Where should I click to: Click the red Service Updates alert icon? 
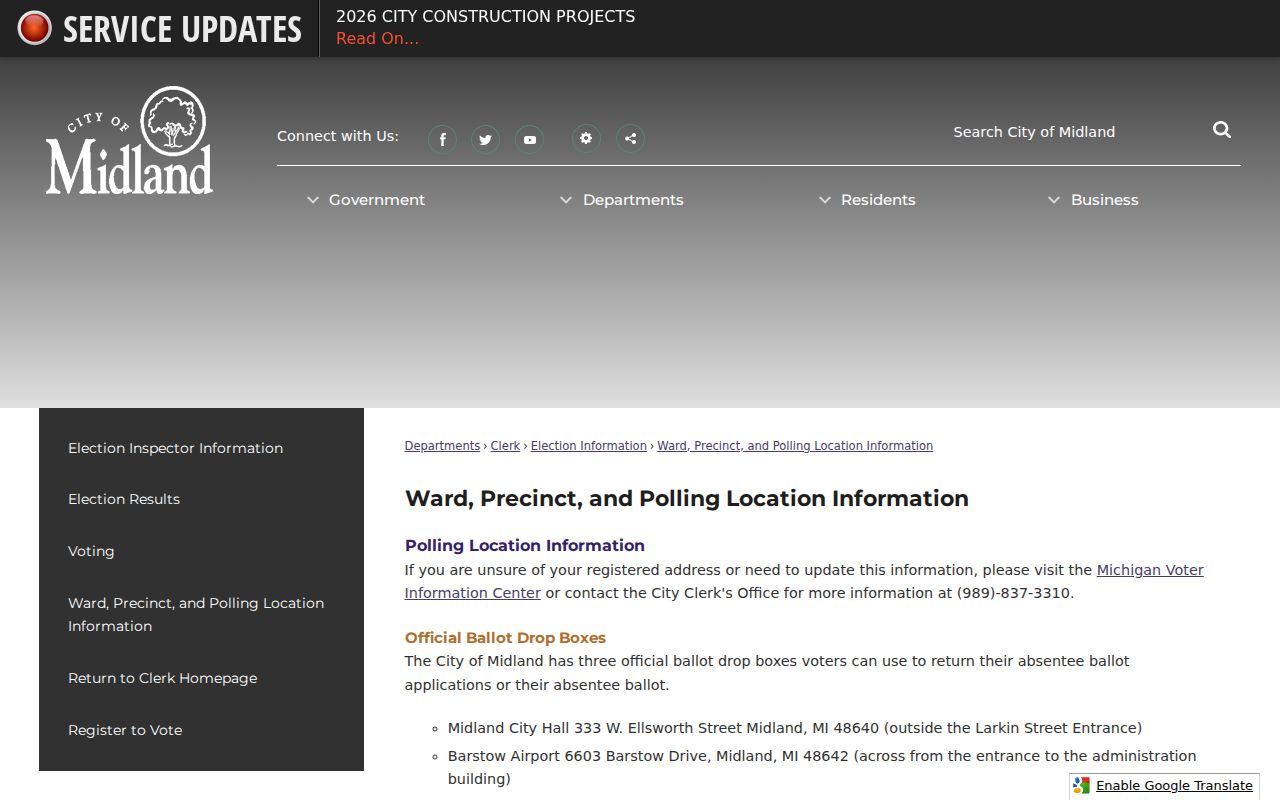(34, 28)
